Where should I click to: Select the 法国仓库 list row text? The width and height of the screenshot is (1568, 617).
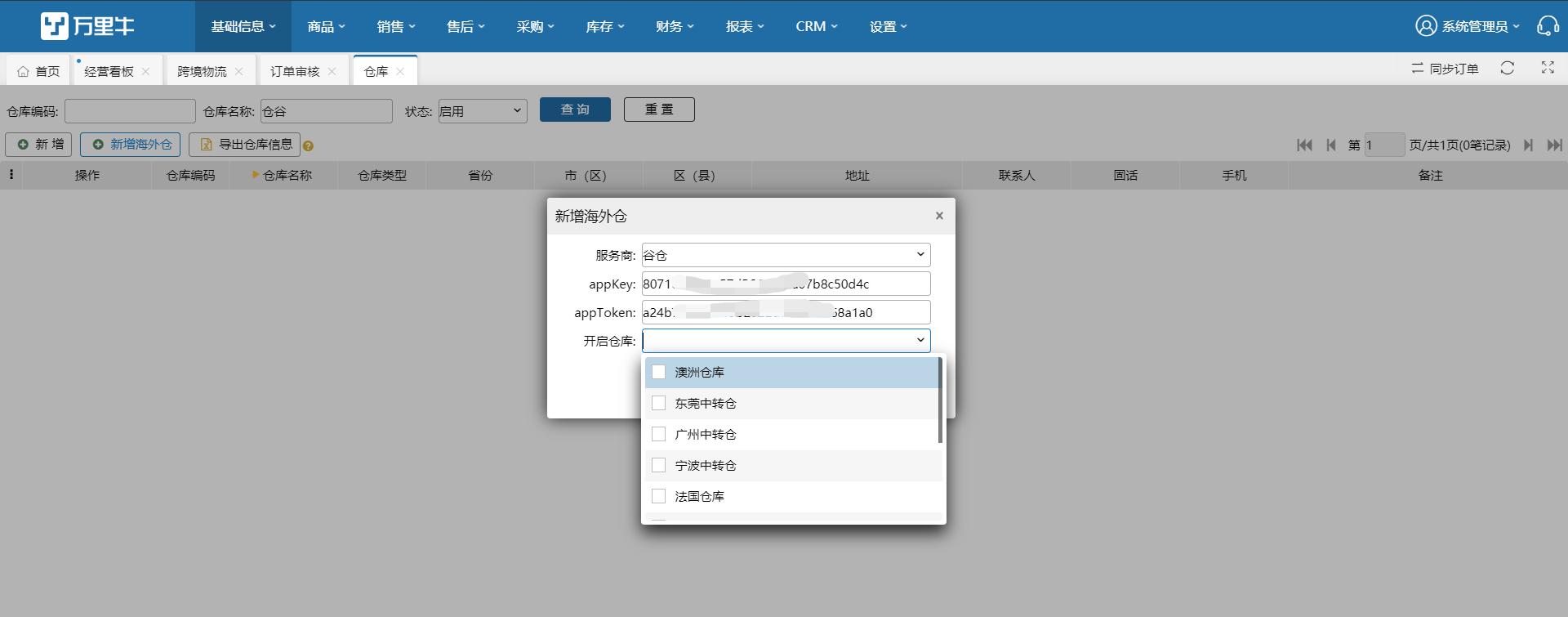tap(699, 496)
